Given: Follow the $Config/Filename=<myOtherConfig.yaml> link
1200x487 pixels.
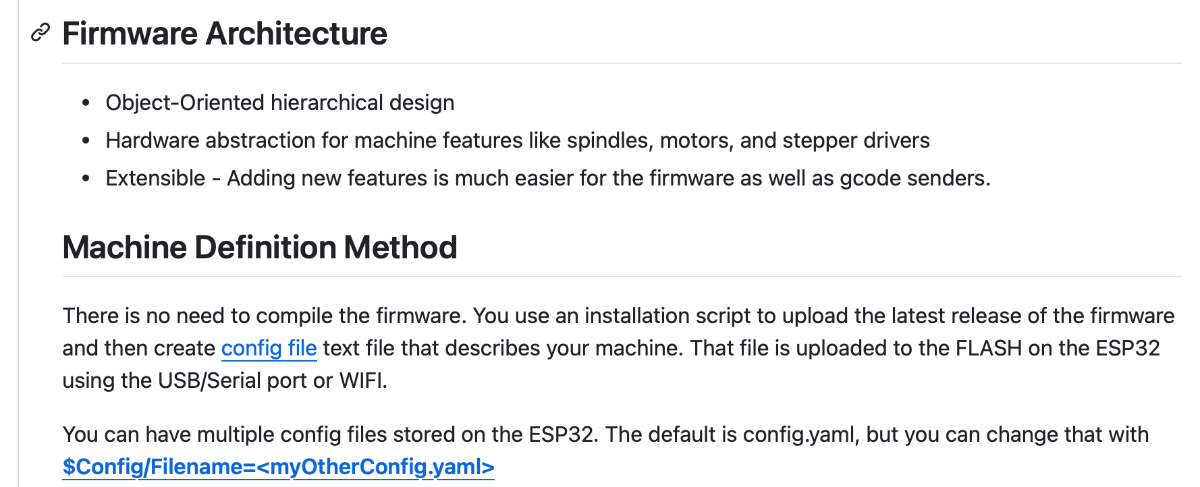Looking at the screenshot, I should tap(278, 466).
